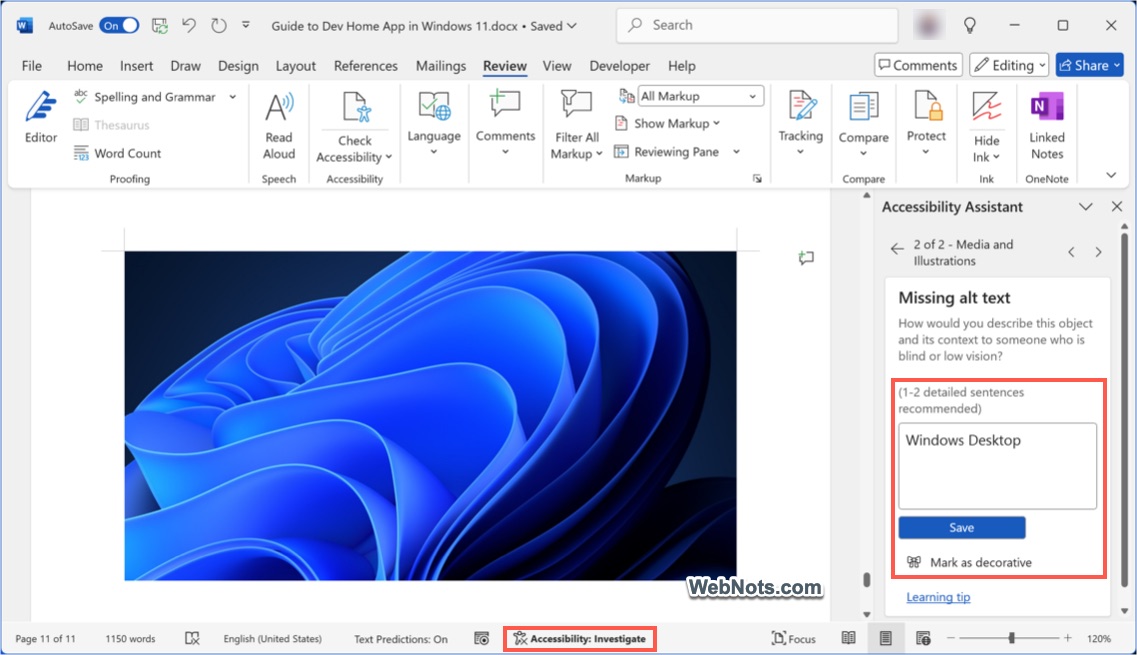Click the Comments button at top right
The width and height of the screenshot is (1137, 655).
click(x=919, y=65)
